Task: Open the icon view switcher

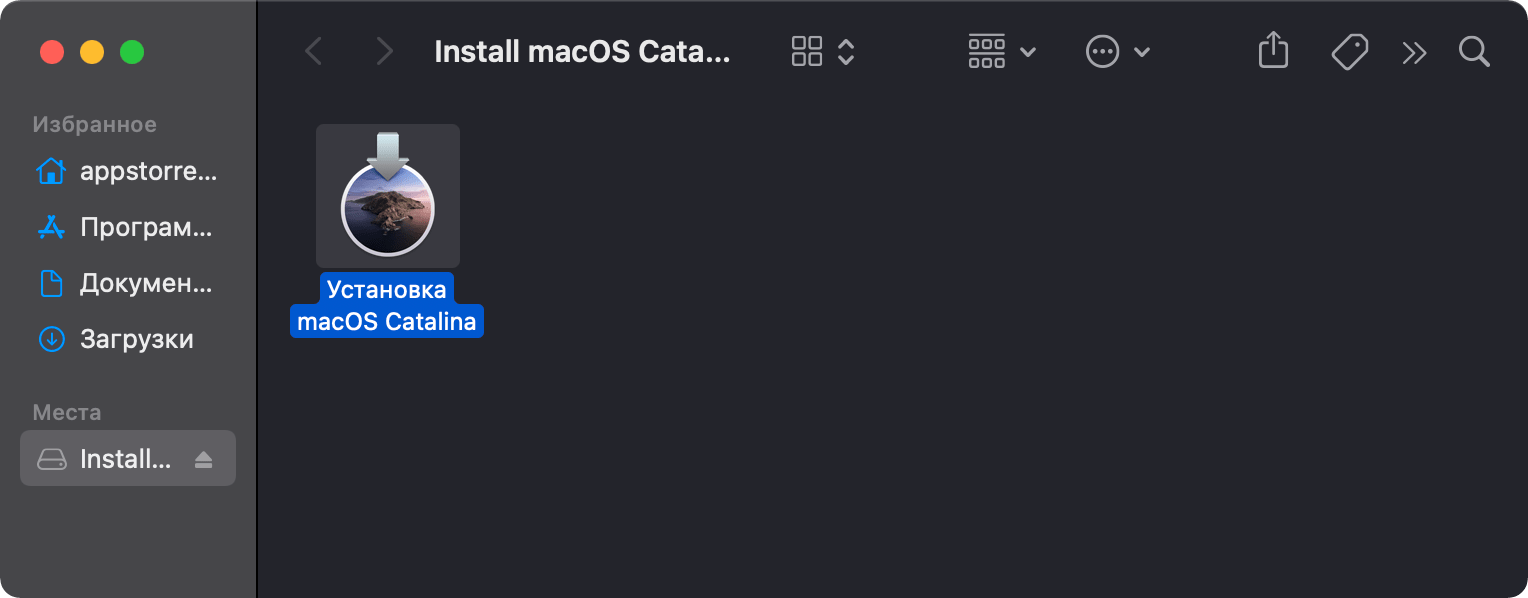Action: 823,51
